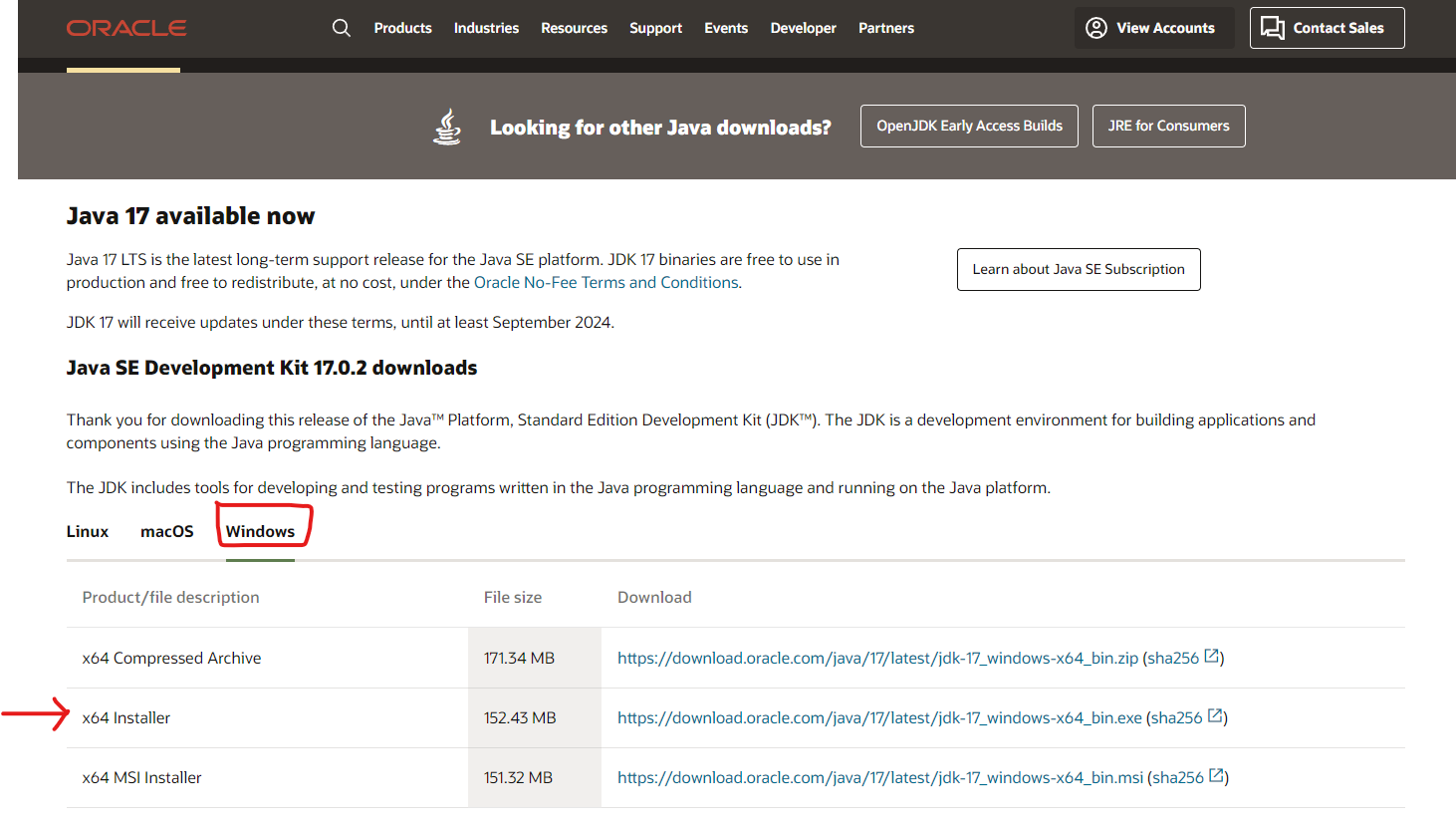
Task: Open the Developer menu
Action: click(x=803, y=28)
